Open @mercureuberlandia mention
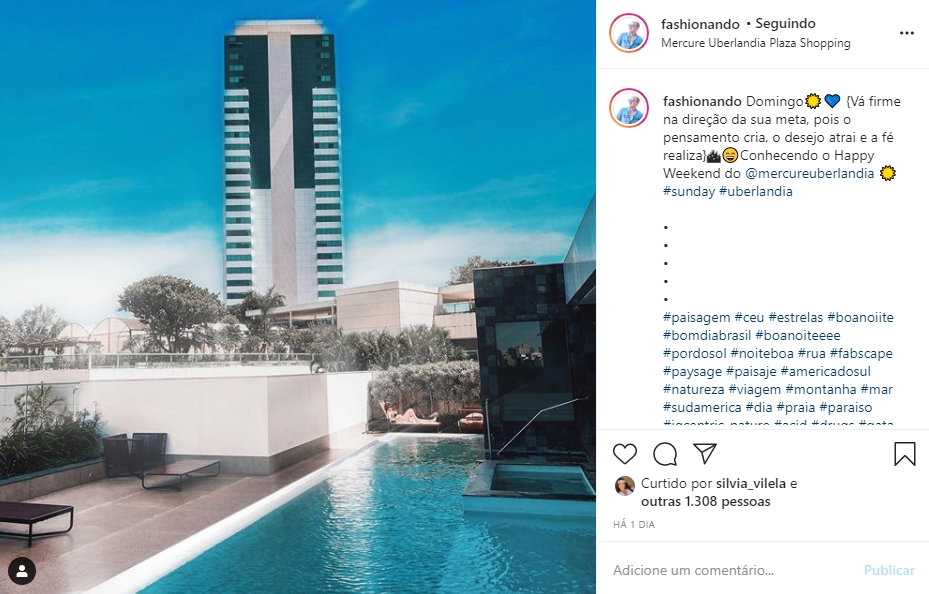The height and width of the screenshot is (594, 929). click(x=810, y=174)
